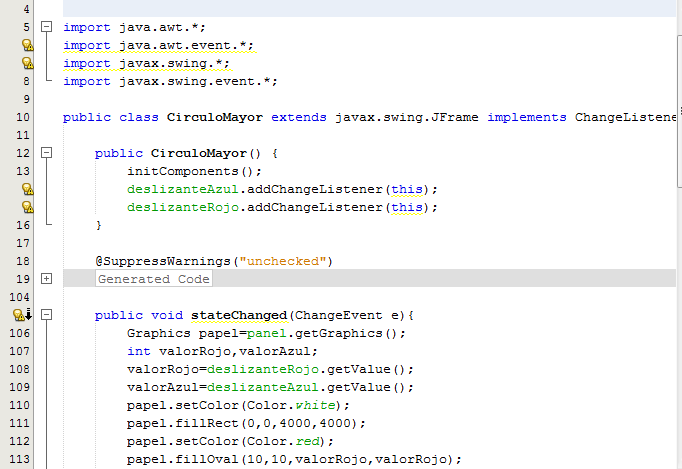Collapse the import block fold
The height and width of the screenshot is (469, 682).
point(47,27)
